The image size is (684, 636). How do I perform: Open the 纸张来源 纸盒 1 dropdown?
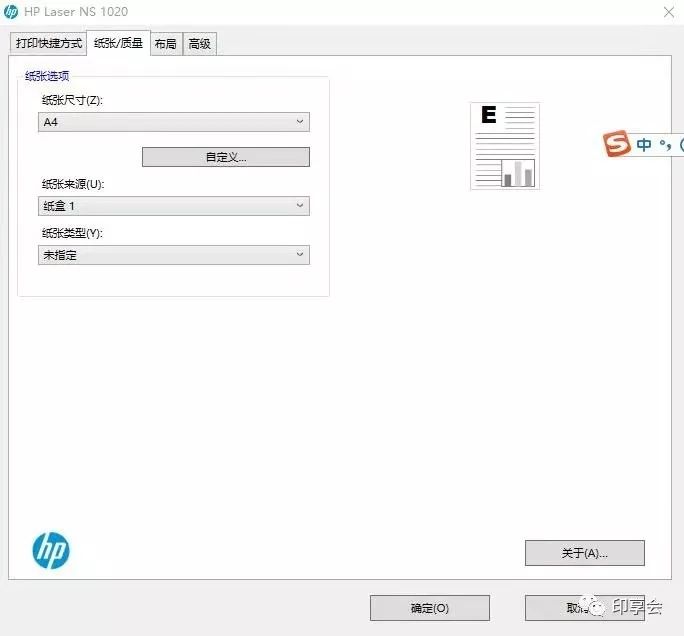pyautogui.click(x=174, y=206)
